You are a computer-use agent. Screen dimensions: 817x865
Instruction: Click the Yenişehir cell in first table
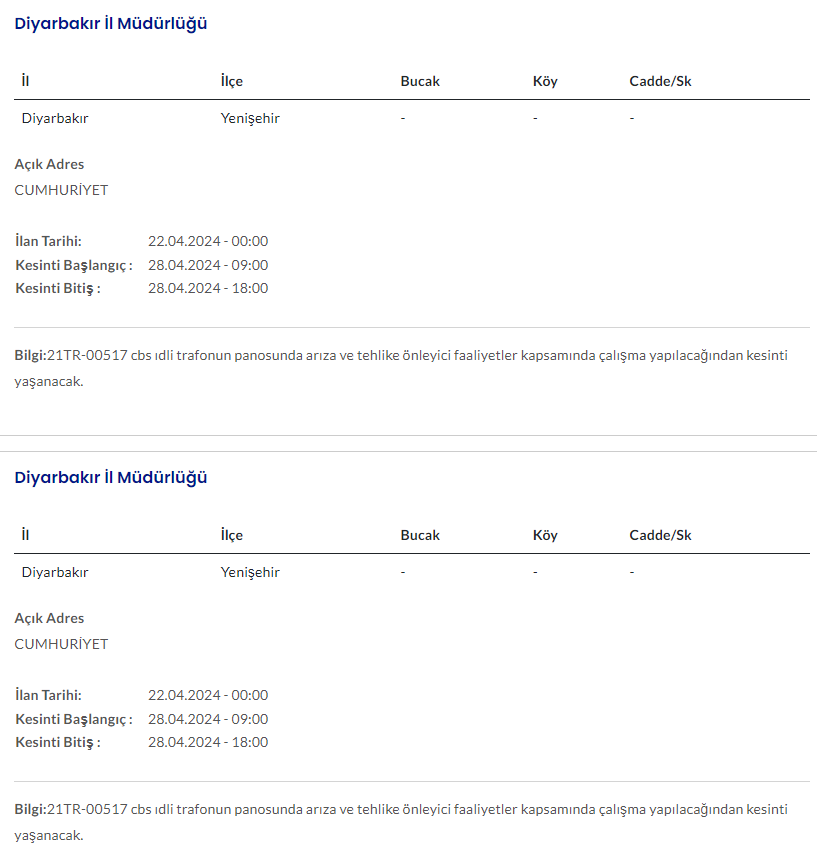(x=250, y=118)
